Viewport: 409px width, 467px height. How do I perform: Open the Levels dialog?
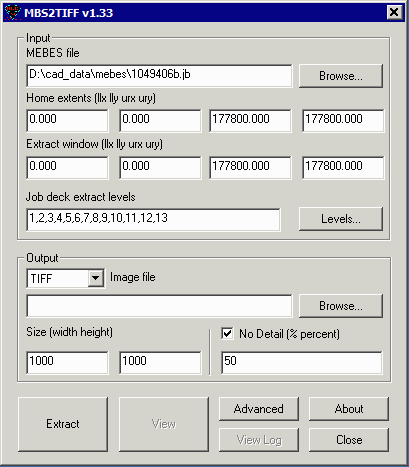point(341,219)
